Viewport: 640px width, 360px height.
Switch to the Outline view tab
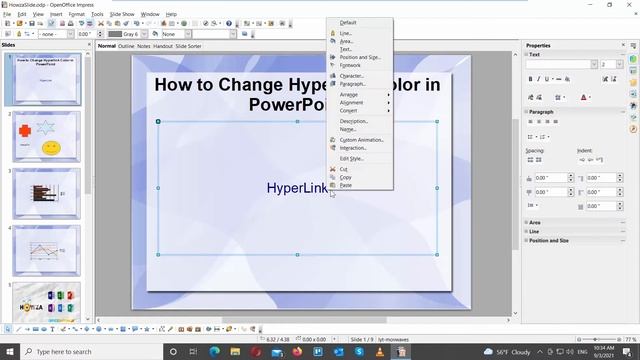[126, 46]
